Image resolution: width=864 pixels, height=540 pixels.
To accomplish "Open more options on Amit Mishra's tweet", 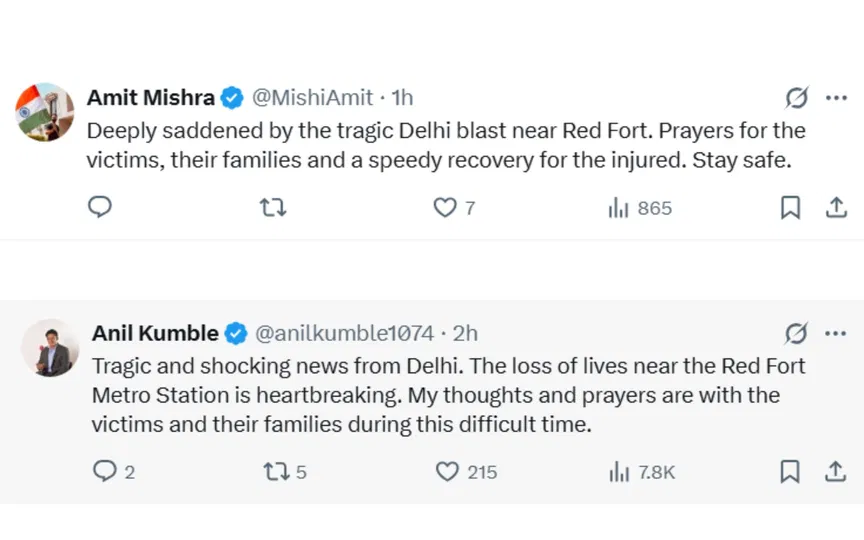I will point(835,97).
